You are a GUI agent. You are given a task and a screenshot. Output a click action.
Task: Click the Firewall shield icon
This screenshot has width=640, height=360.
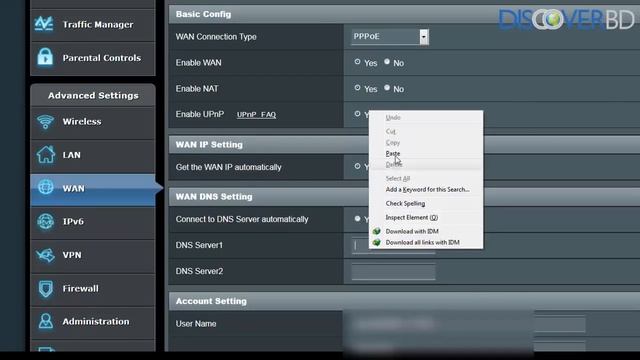tap(45, 288)
